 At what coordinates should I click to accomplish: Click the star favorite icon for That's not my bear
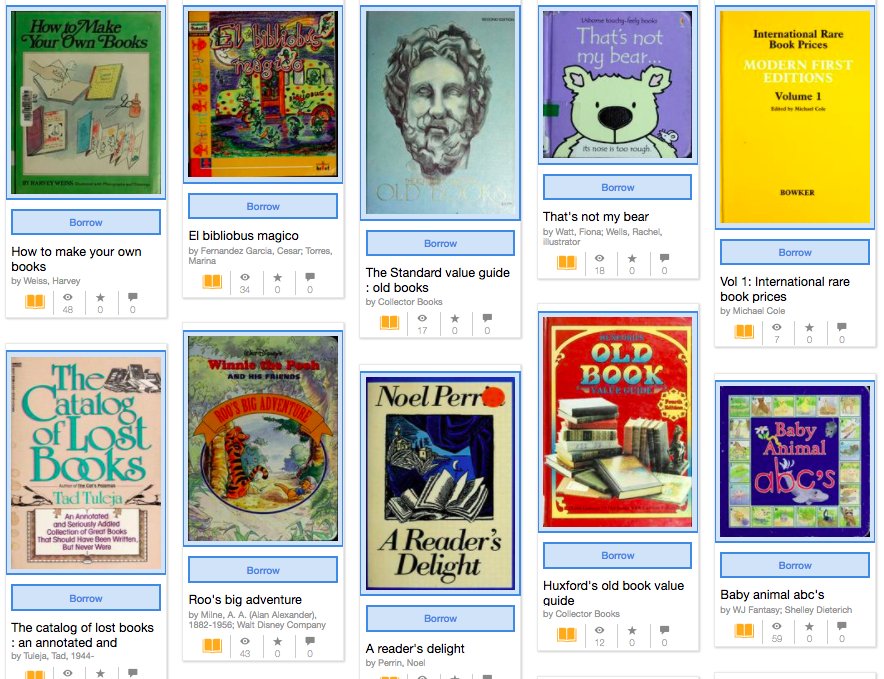click(632, 258)
